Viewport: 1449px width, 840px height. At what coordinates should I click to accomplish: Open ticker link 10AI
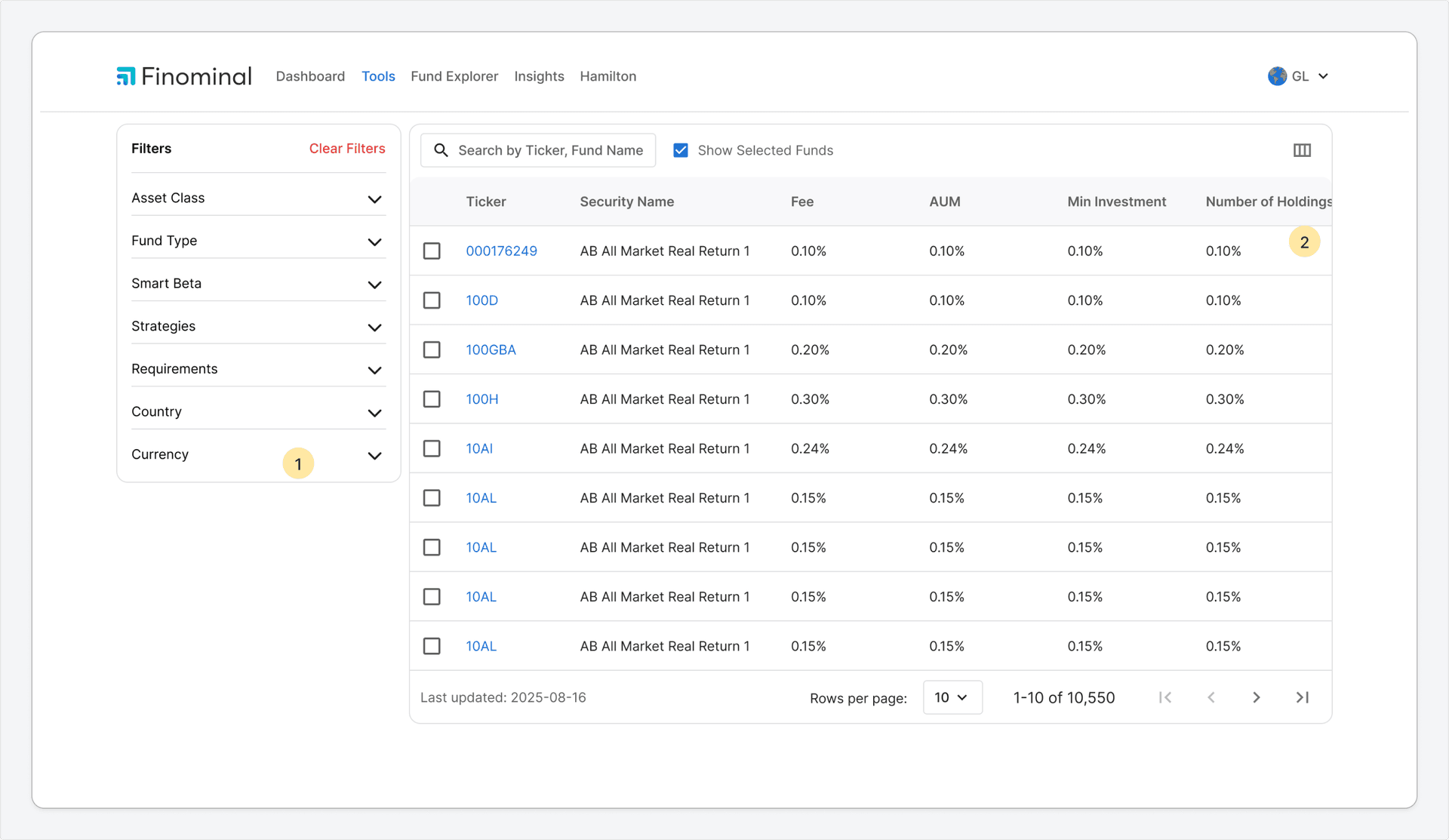click(479, 448)
